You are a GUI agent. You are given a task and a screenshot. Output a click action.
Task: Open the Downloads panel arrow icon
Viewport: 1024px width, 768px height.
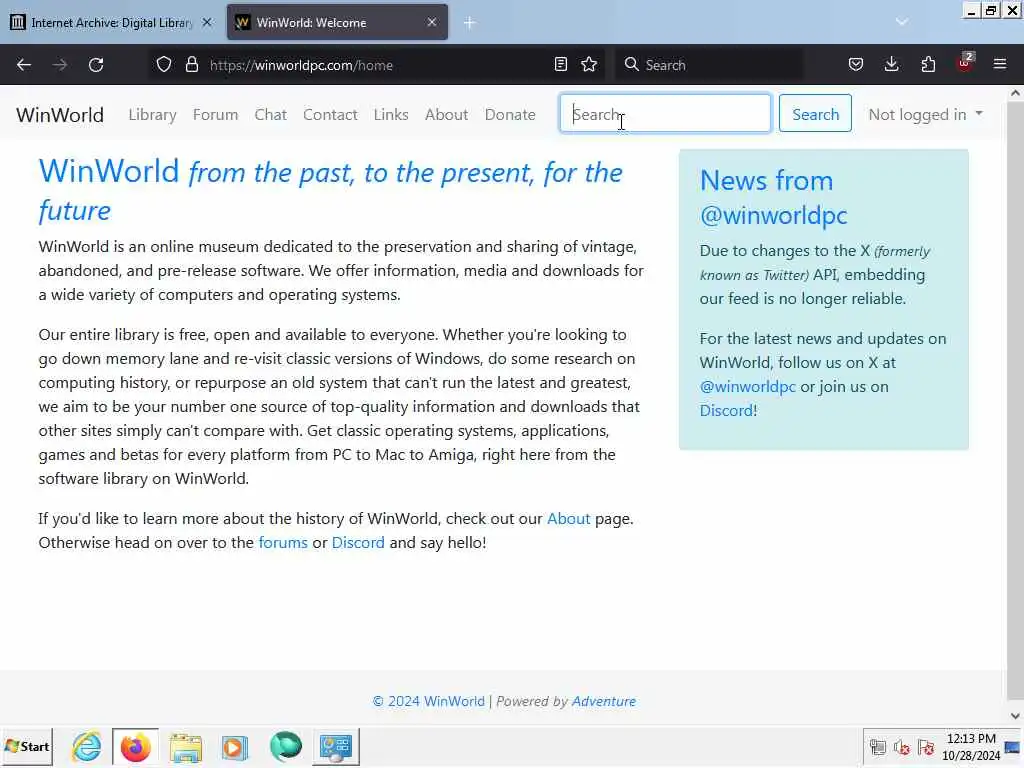click(891, 65)
